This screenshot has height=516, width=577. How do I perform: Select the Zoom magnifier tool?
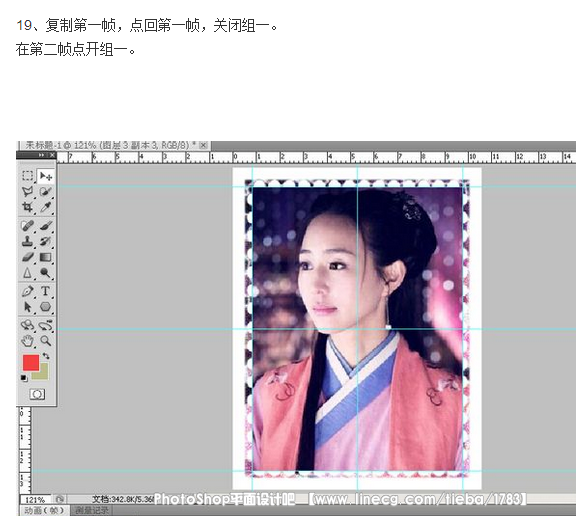46,341
